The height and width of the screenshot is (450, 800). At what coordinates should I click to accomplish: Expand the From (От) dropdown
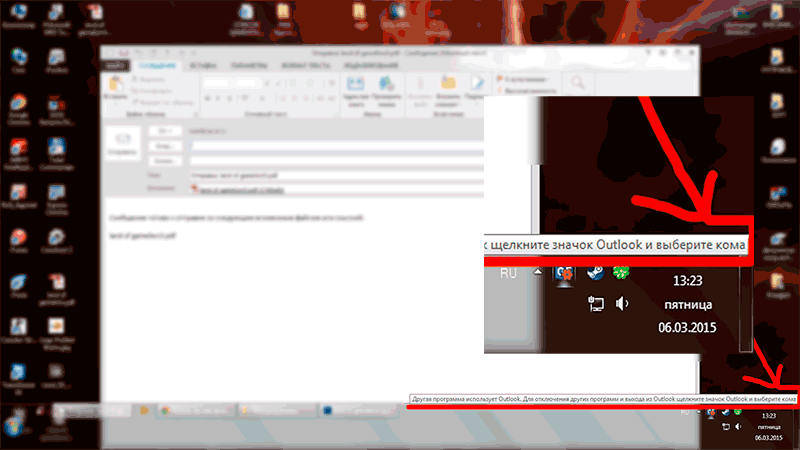tap(167, 131)
